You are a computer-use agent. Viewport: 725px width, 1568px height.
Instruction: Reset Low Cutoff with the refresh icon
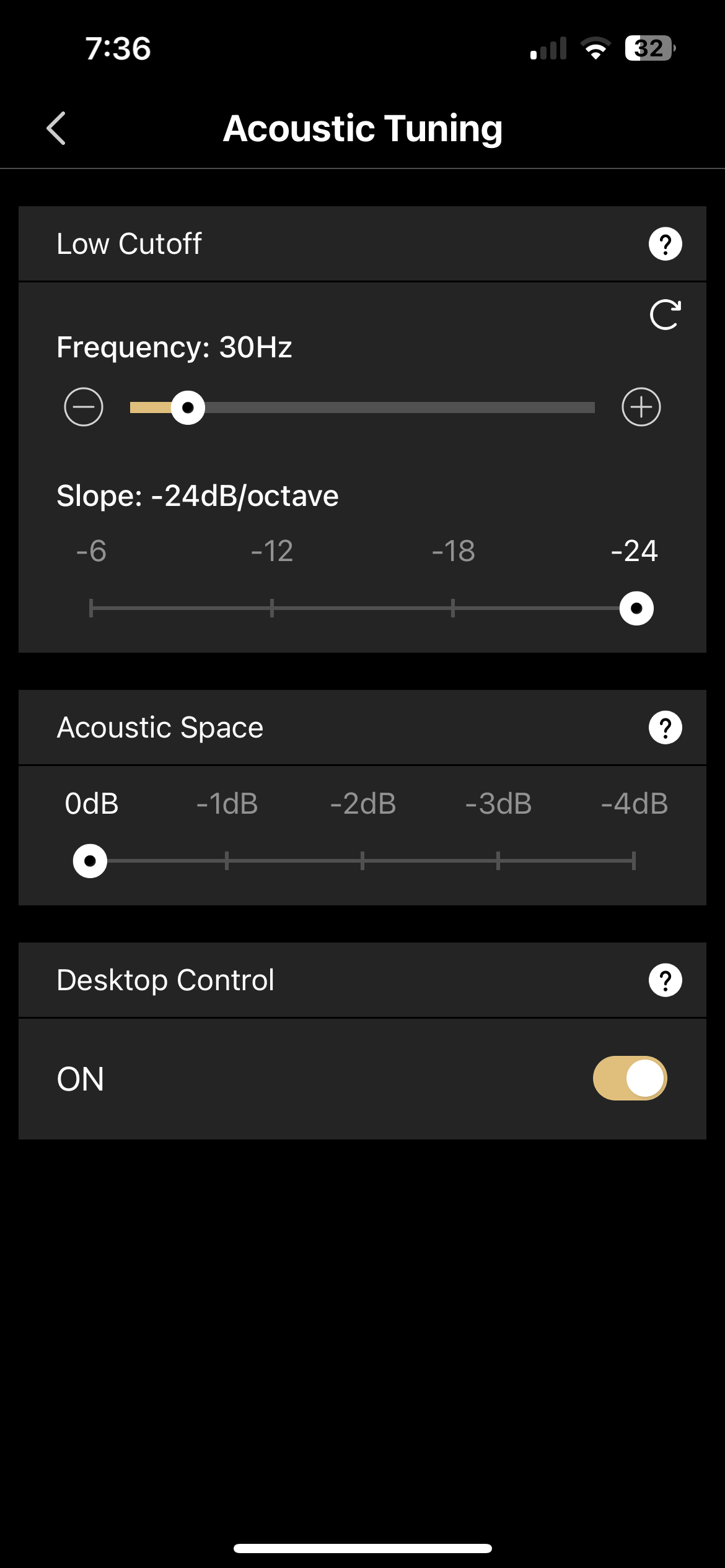[x=666, y=315]
